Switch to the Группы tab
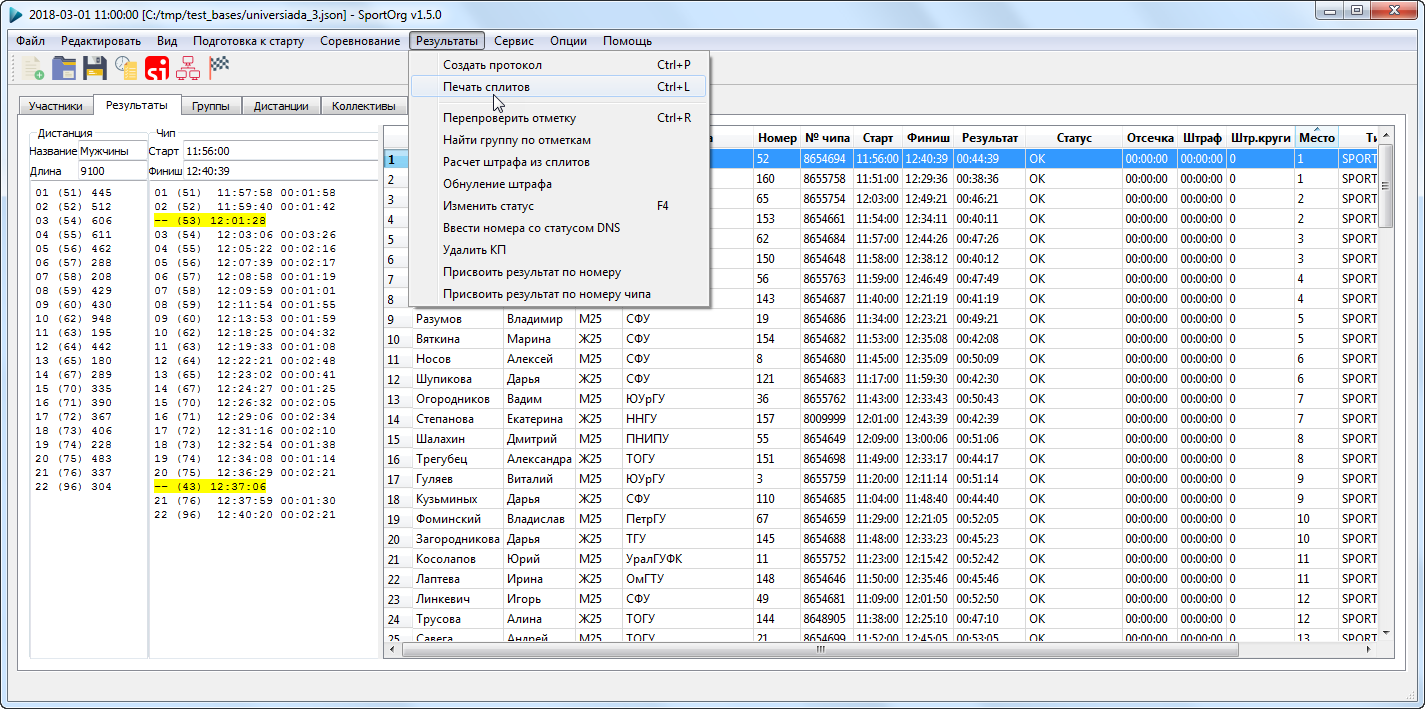The image size is (1425, 709). [211, 106]
